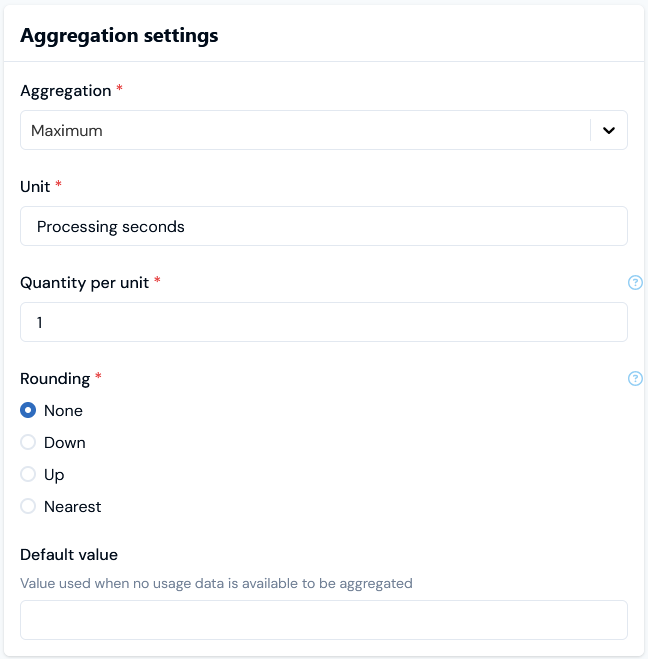Set rounding to Nearest
The image size is (648, 659).
(x=28, y=507)
